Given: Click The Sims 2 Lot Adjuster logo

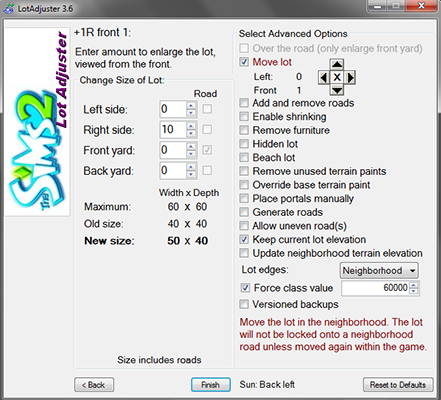Looking at the screenshot, I should pos(37,122).
